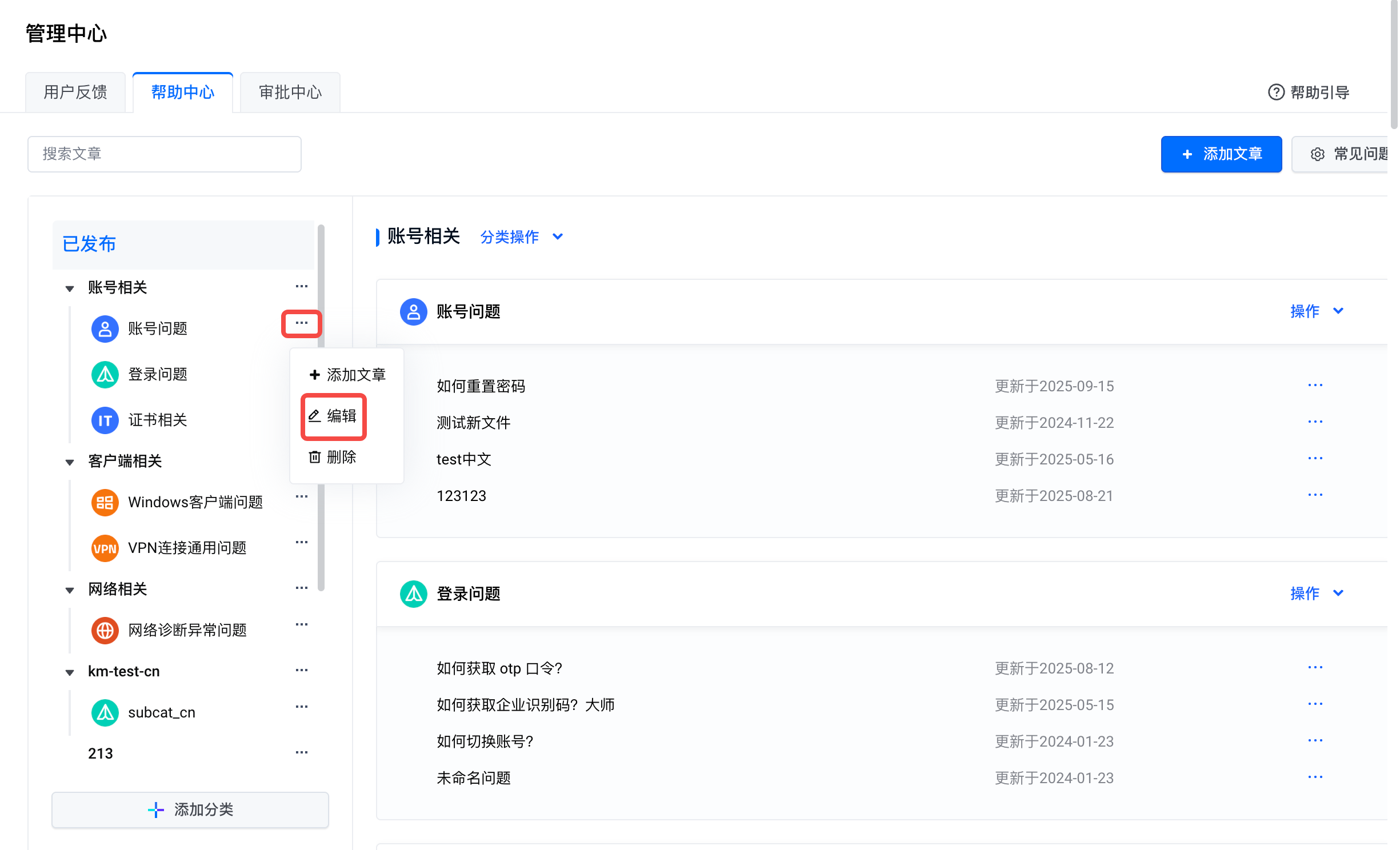The height and width of the screenshot is (850, 1400).
Task: Collapse the 账号相关 tree category
Action: 70,288
